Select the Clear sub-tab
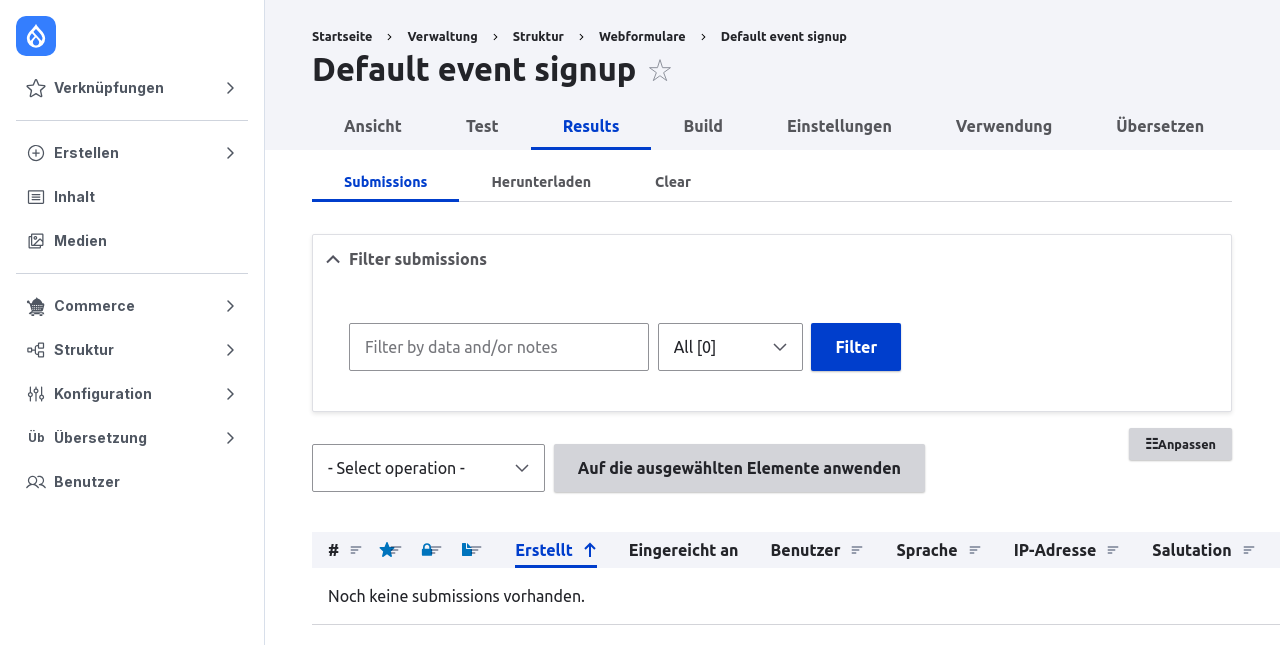 [673, 182]
